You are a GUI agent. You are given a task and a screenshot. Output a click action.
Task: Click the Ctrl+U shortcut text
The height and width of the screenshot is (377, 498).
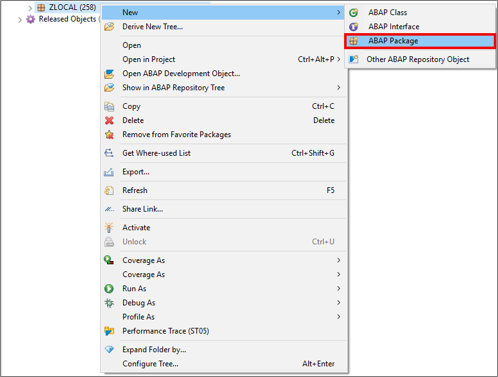(323, 242)
